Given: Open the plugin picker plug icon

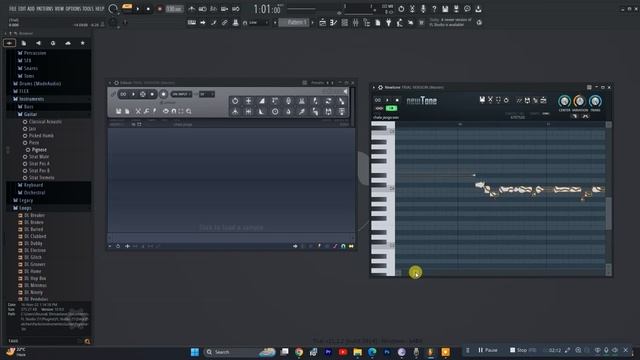Looking at the screenshot, I should tap(389, 22).
